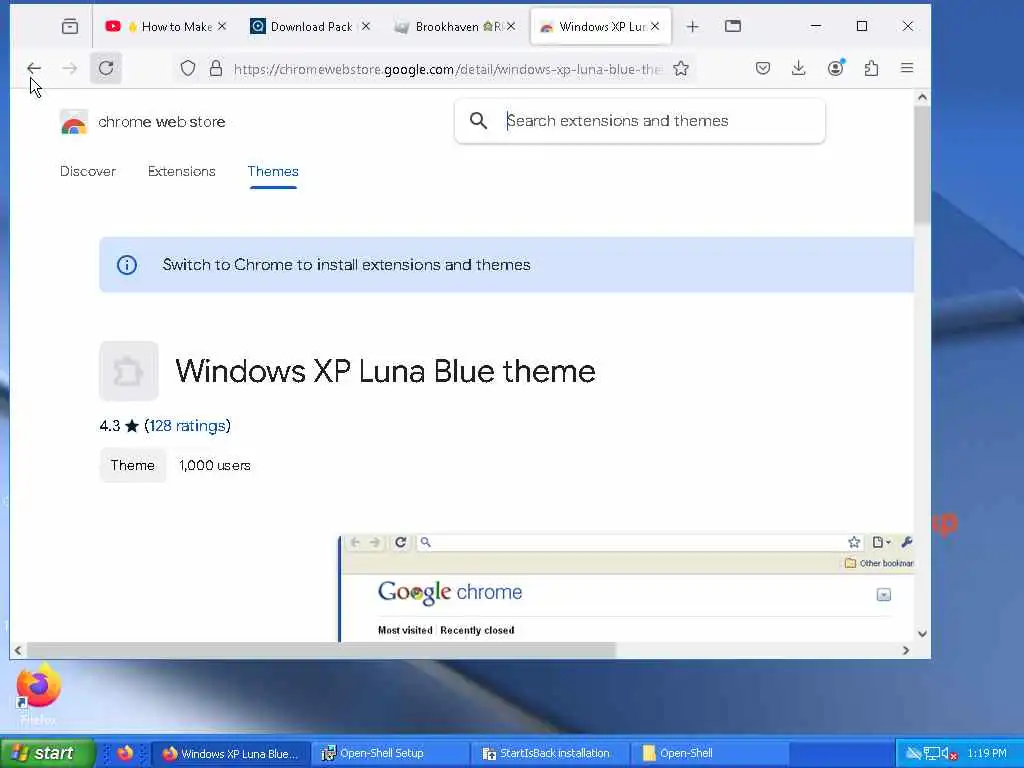Open the Extensions section

182,171
